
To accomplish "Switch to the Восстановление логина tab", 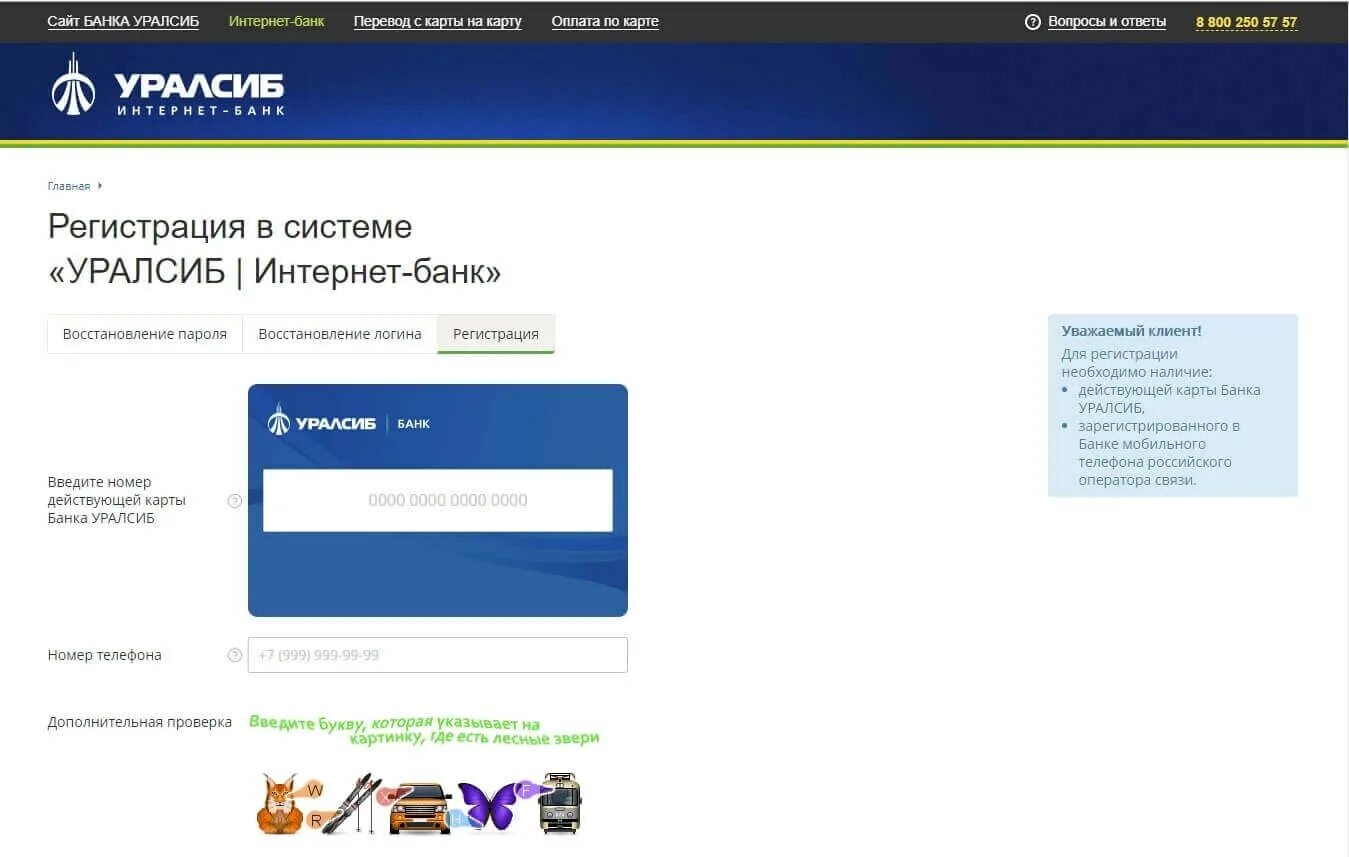I will click(340, 334).
